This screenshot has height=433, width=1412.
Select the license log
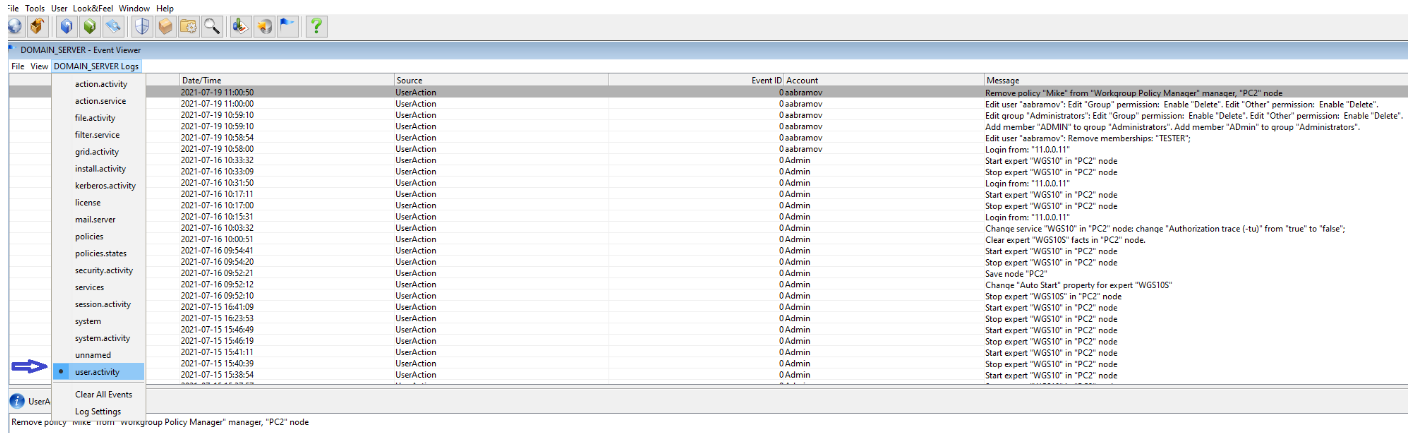pos(99,203)
